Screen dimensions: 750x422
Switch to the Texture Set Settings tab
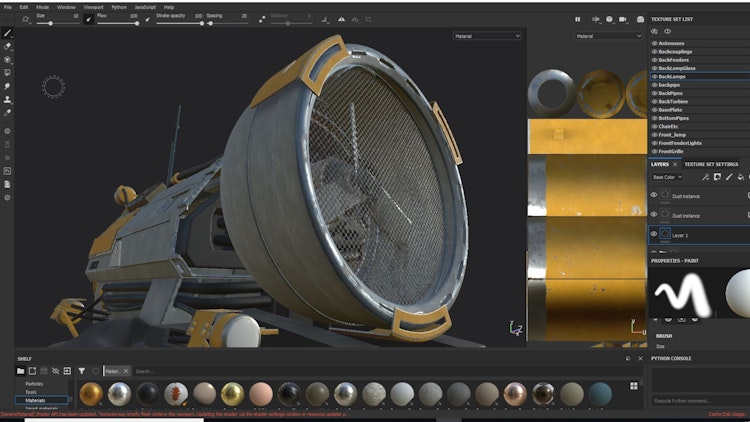[711, 164]
